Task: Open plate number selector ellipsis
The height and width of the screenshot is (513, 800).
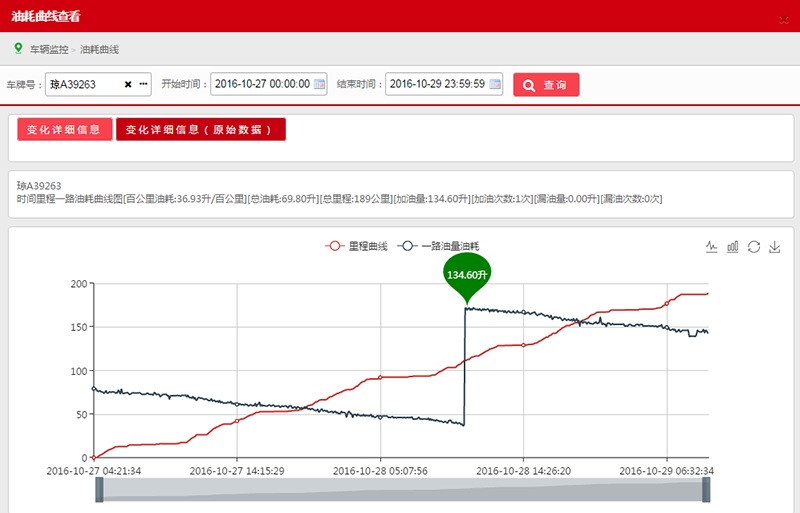Action: (x=143, y=85)
